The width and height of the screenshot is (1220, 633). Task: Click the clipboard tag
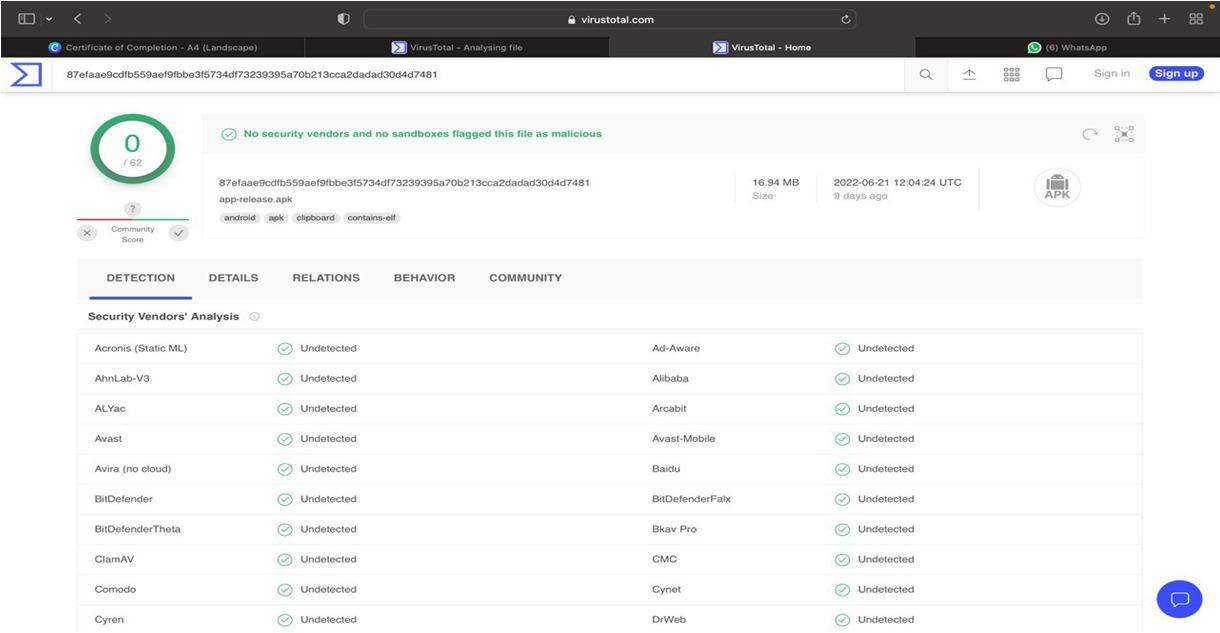pyautogui.click(x=315, y=218)
